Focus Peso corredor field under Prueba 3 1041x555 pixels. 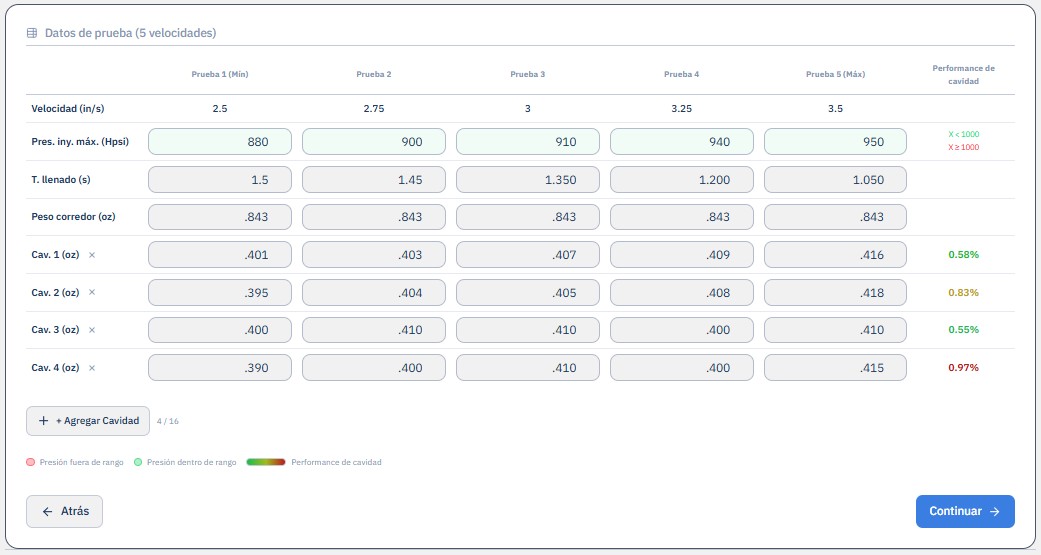pyautogui.click(x=528, y=217)
